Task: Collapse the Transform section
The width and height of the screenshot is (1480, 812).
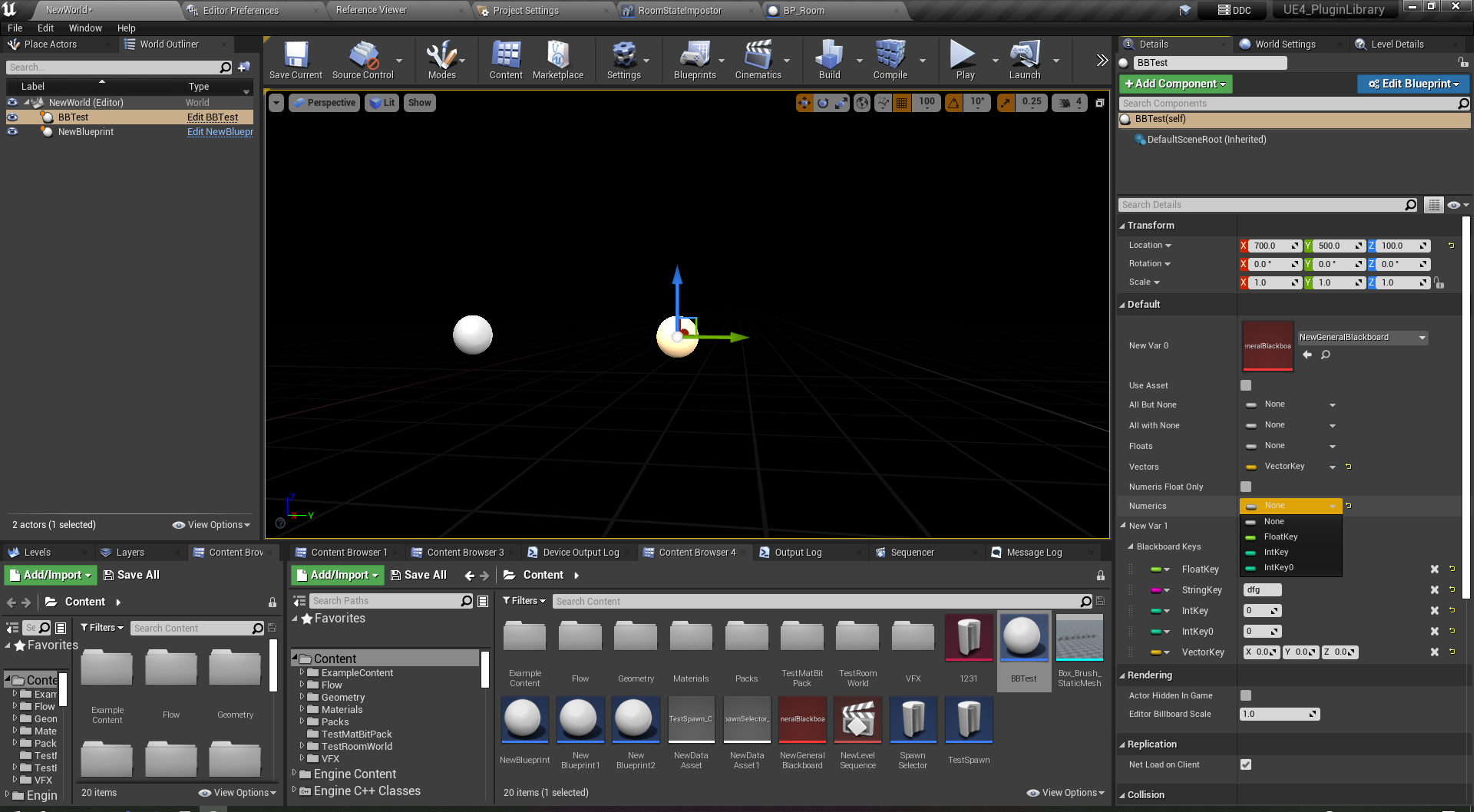Action: pos(1122,226)
